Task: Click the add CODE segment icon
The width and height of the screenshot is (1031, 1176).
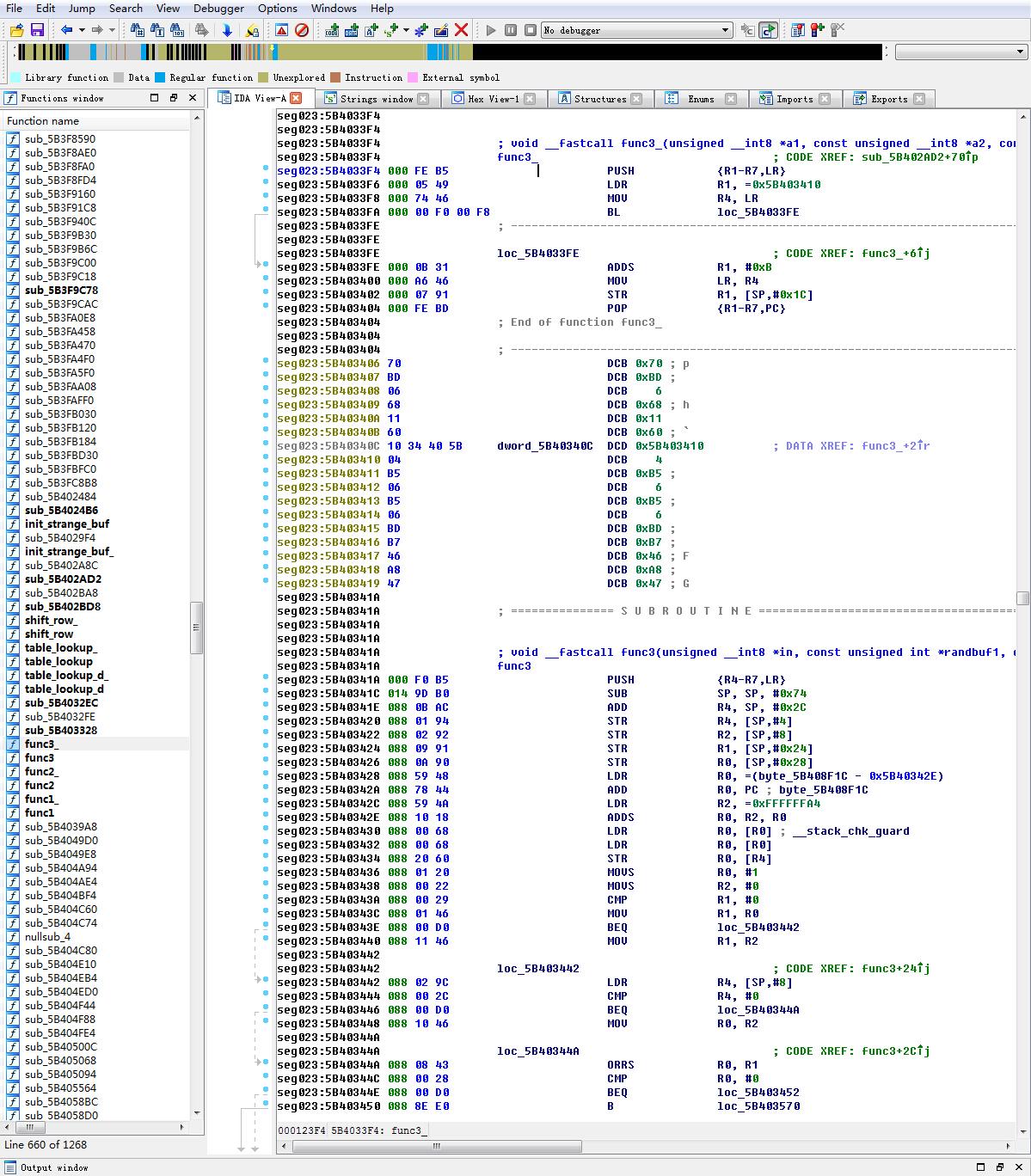Action: click(332, 30)
